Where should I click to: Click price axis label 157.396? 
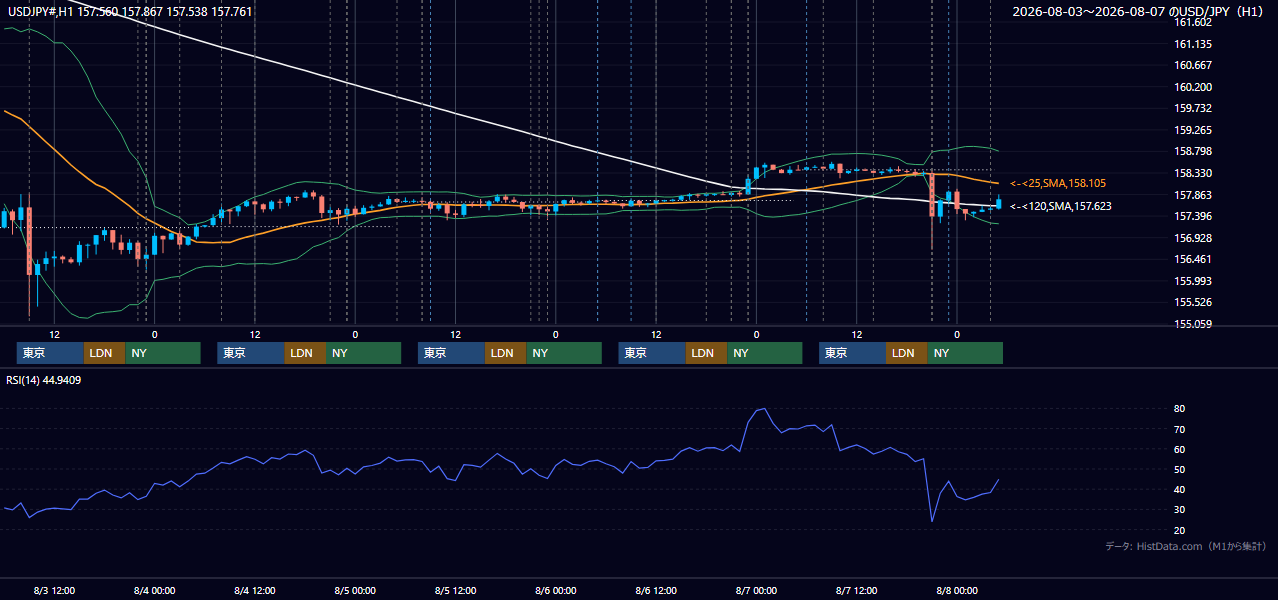pos(1192,216)
